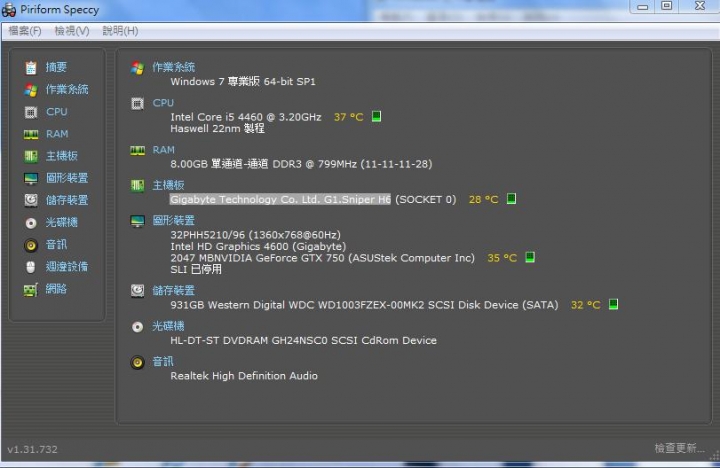This screenshot has height=468, width=720.
Task: Click the Haswell 22nm 製程 text
Action: tap(217, 129)
